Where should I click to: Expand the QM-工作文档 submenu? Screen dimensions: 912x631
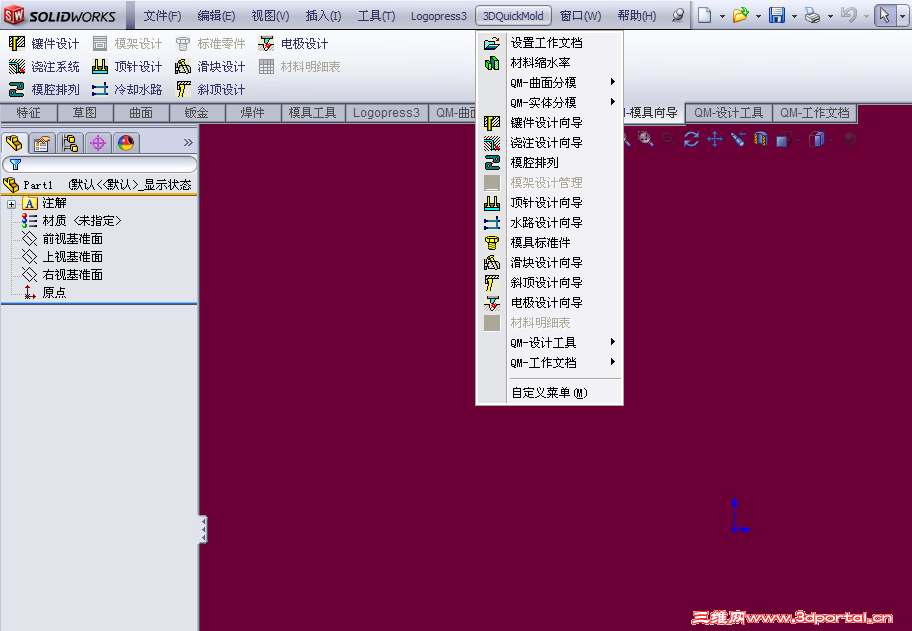point(550,362)
